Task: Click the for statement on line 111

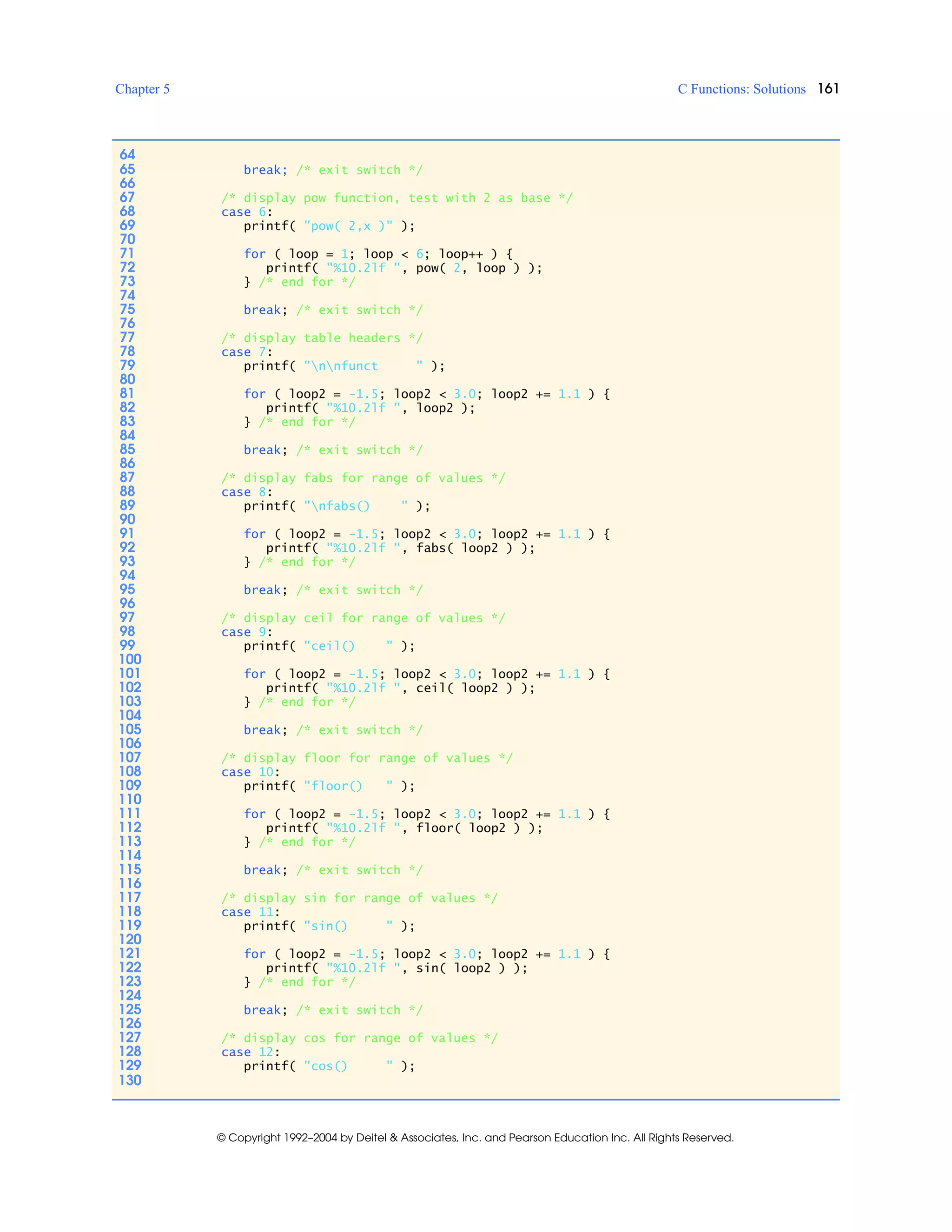Action: [x=427, y=814]
